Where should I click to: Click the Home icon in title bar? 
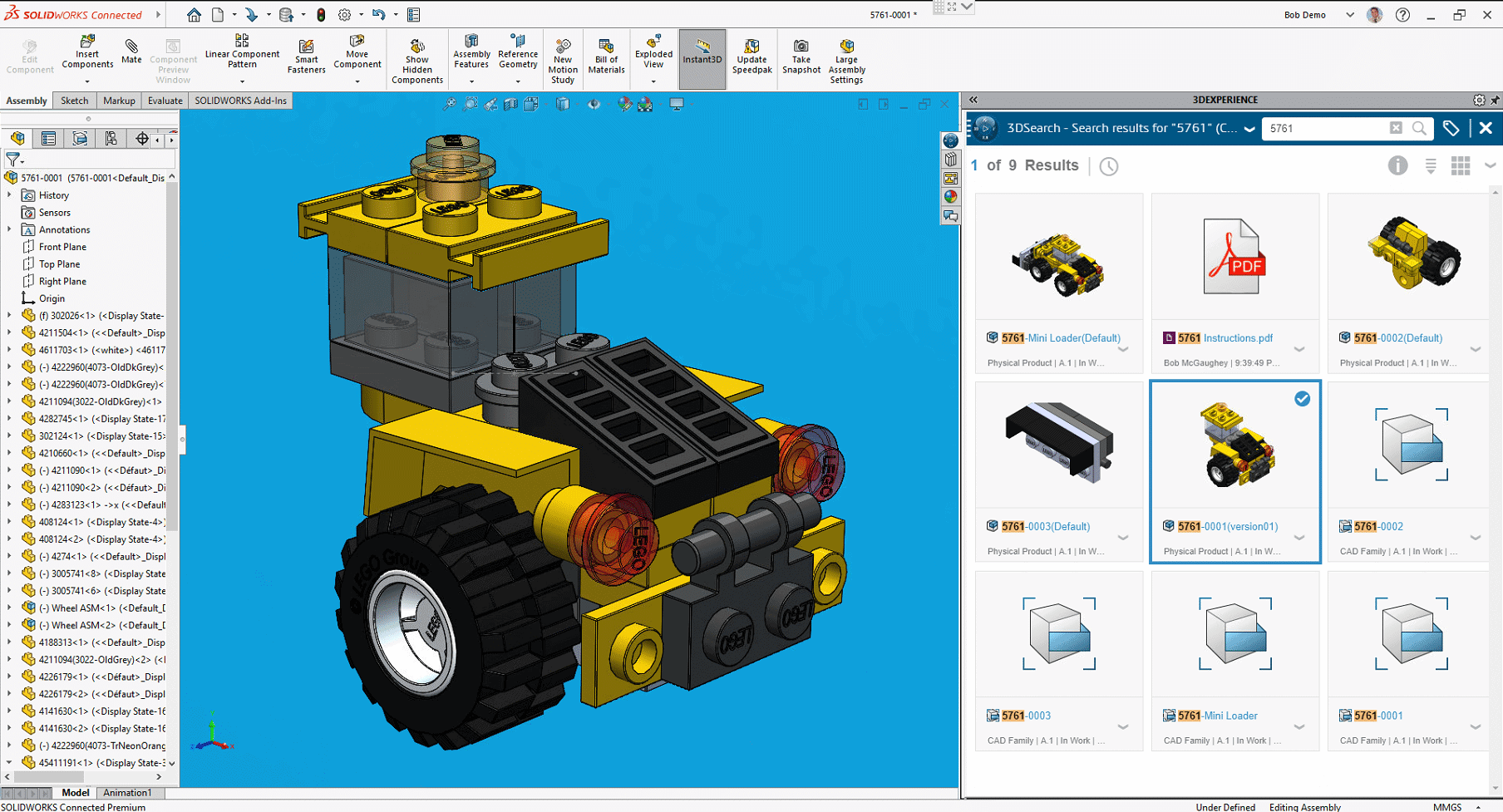[x=194, y=15]
